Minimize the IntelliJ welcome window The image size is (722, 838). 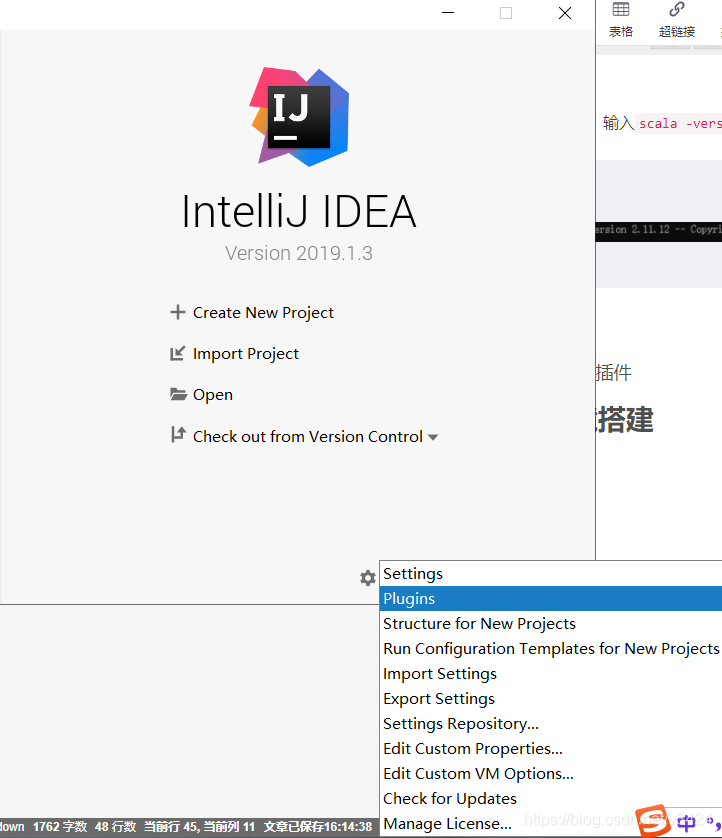448,12
